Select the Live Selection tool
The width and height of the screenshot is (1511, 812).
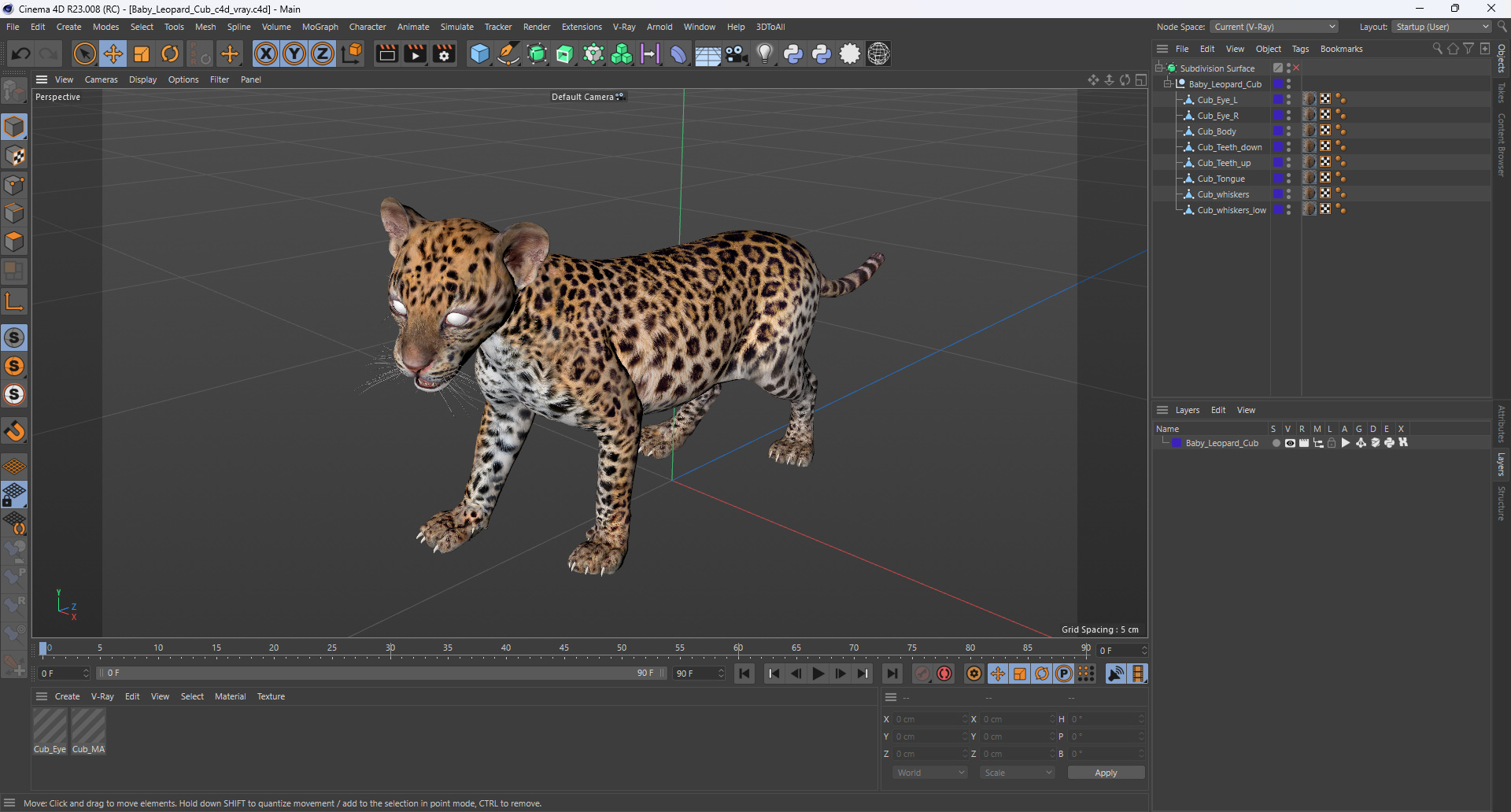tap(84, 54)
